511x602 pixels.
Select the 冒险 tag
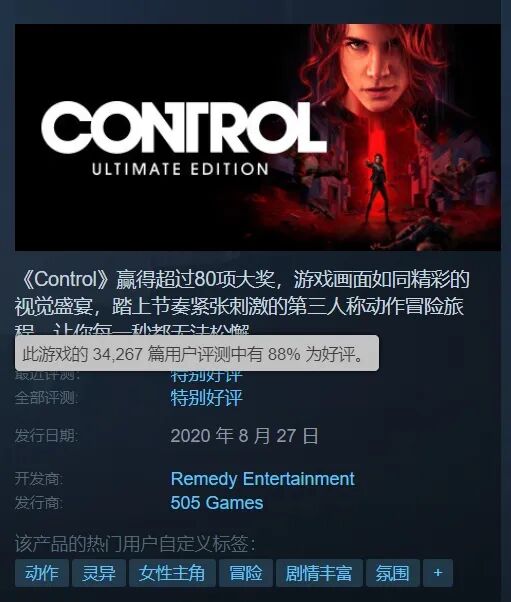coord(246,573)
